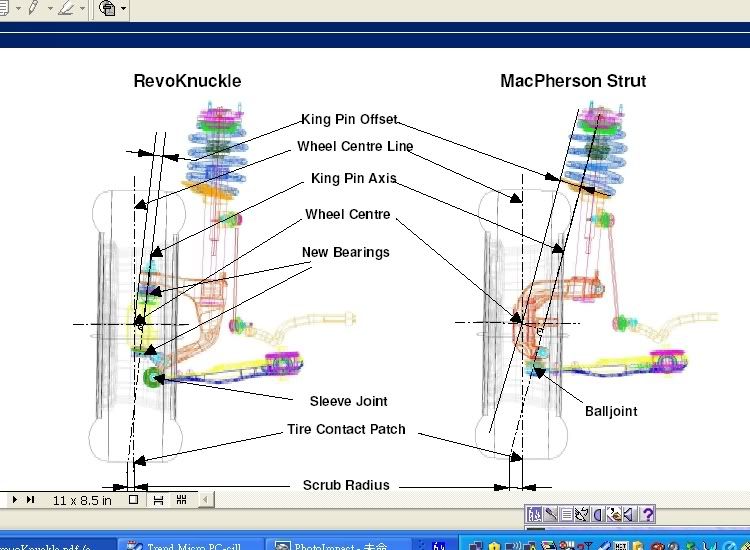Click the horizontal scrollbar left arrow
Viewport: 750px width, 550px height.
[205, 500]
